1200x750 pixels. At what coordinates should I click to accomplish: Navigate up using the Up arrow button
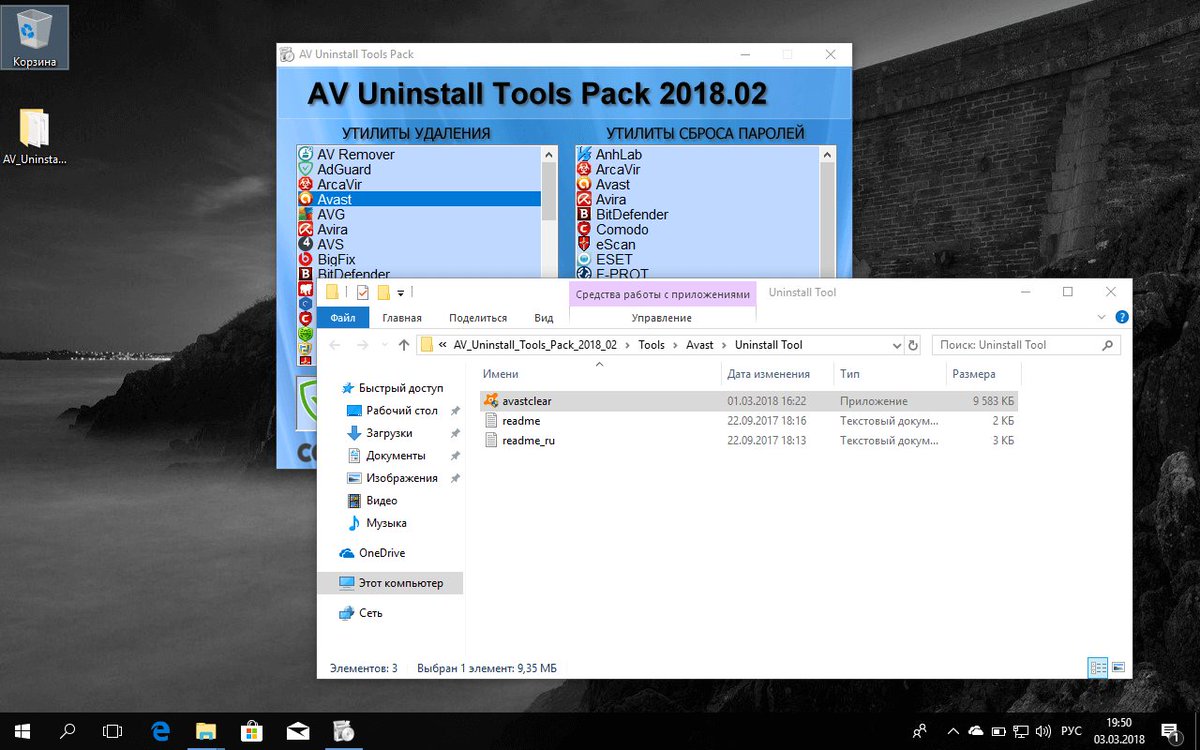click(x=402, y=344)
